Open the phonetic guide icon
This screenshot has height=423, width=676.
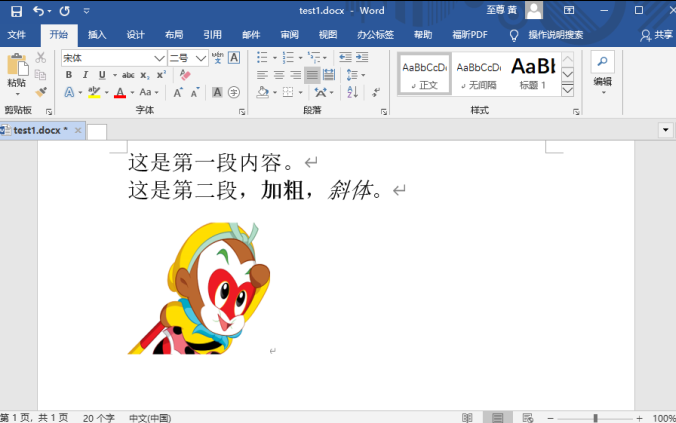click(x=218, y=58)
